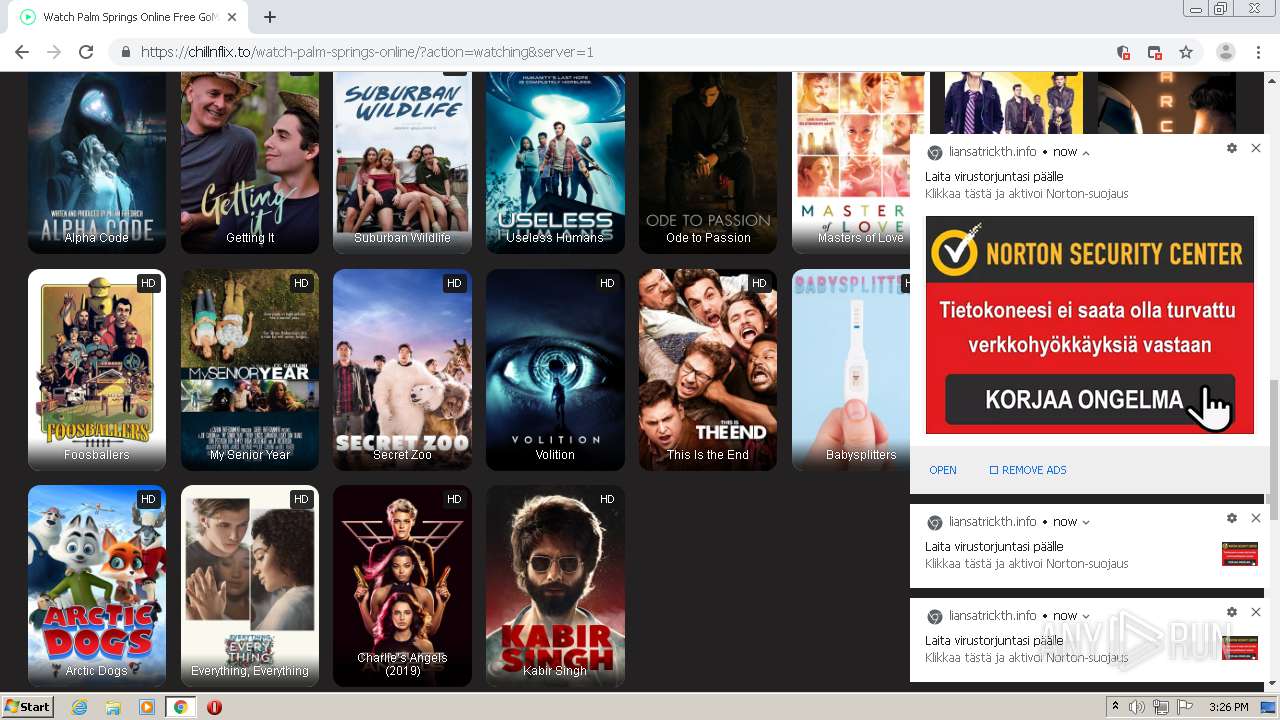Open the Action Center flag tray icon
The image size is (1280, 720).
1184,707
